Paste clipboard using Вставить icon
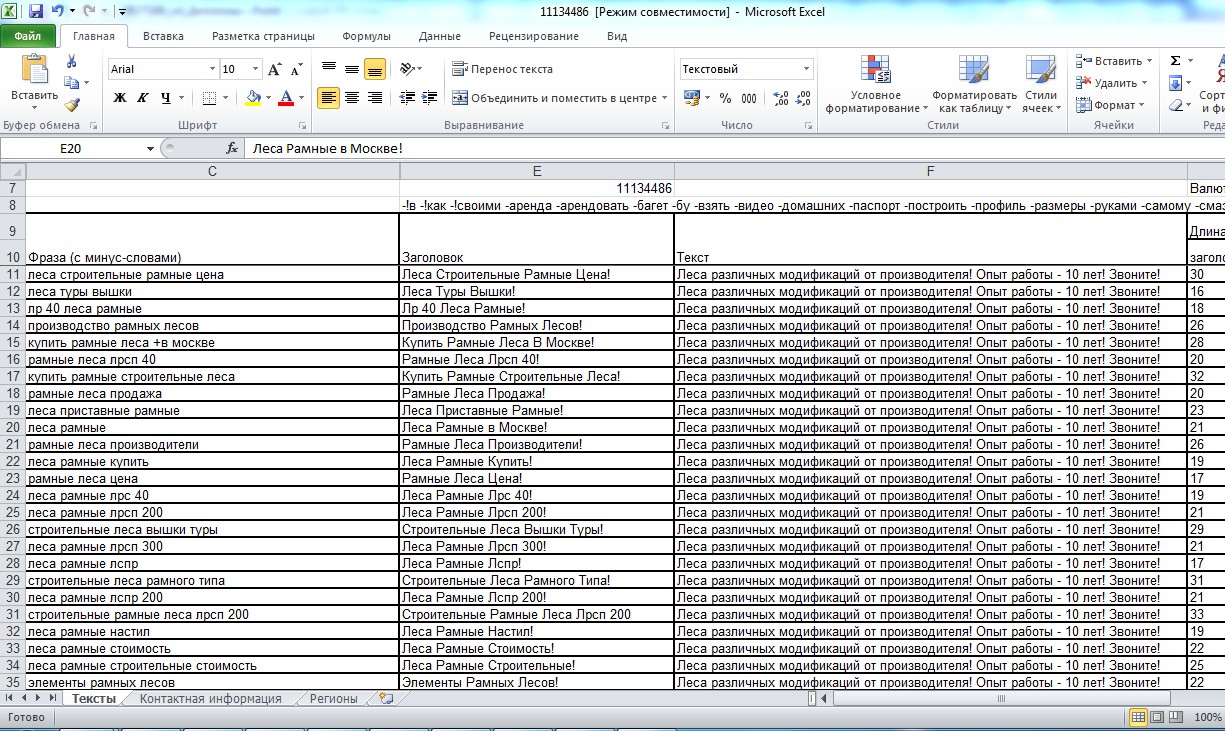The width and height of the screenshot is (1225, 731). coord(34,69)
